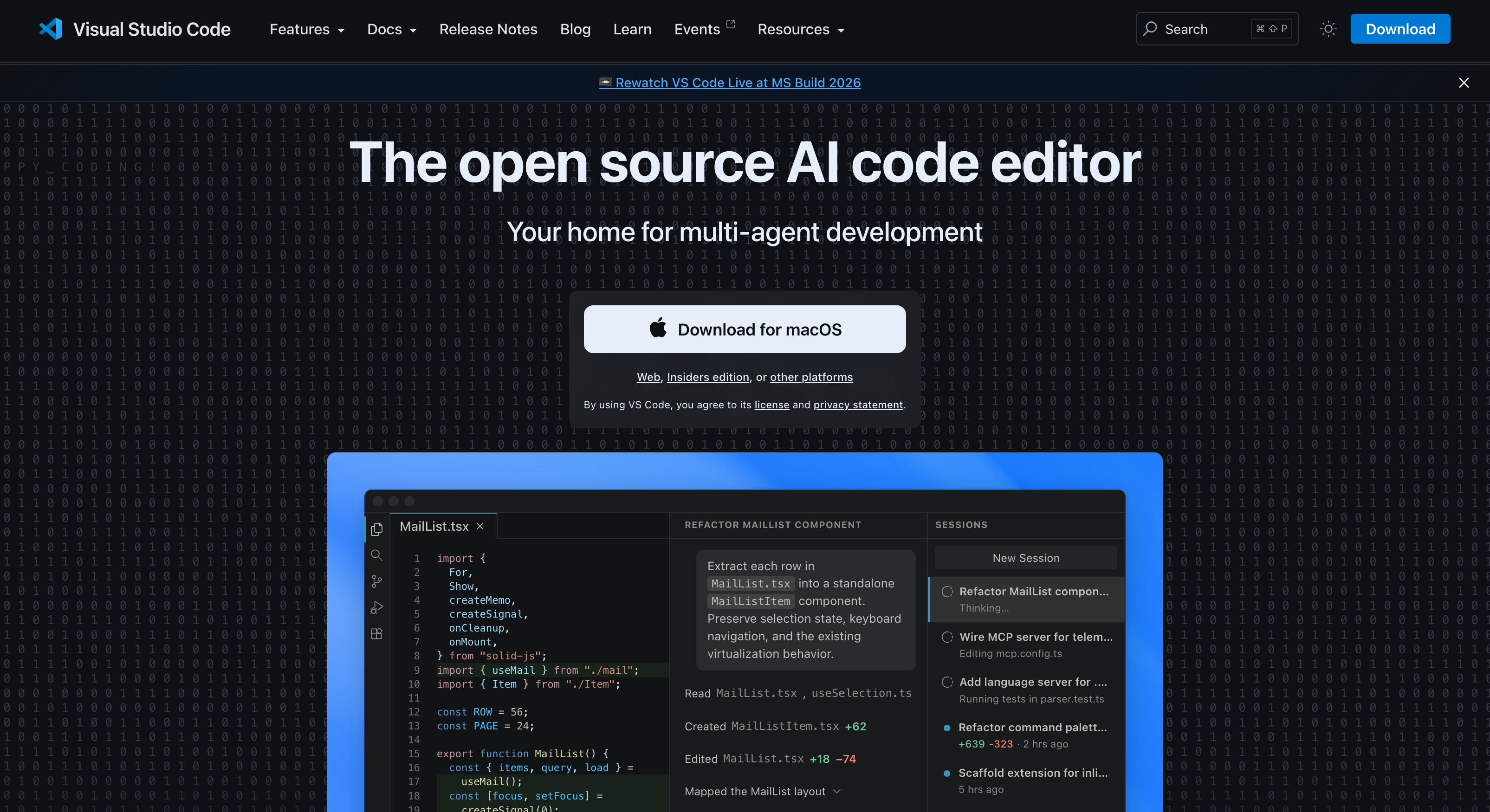Select Refactor command palette session
Image resolution: width=1490 pixels, height=812 pixels.
(1026, 735)
